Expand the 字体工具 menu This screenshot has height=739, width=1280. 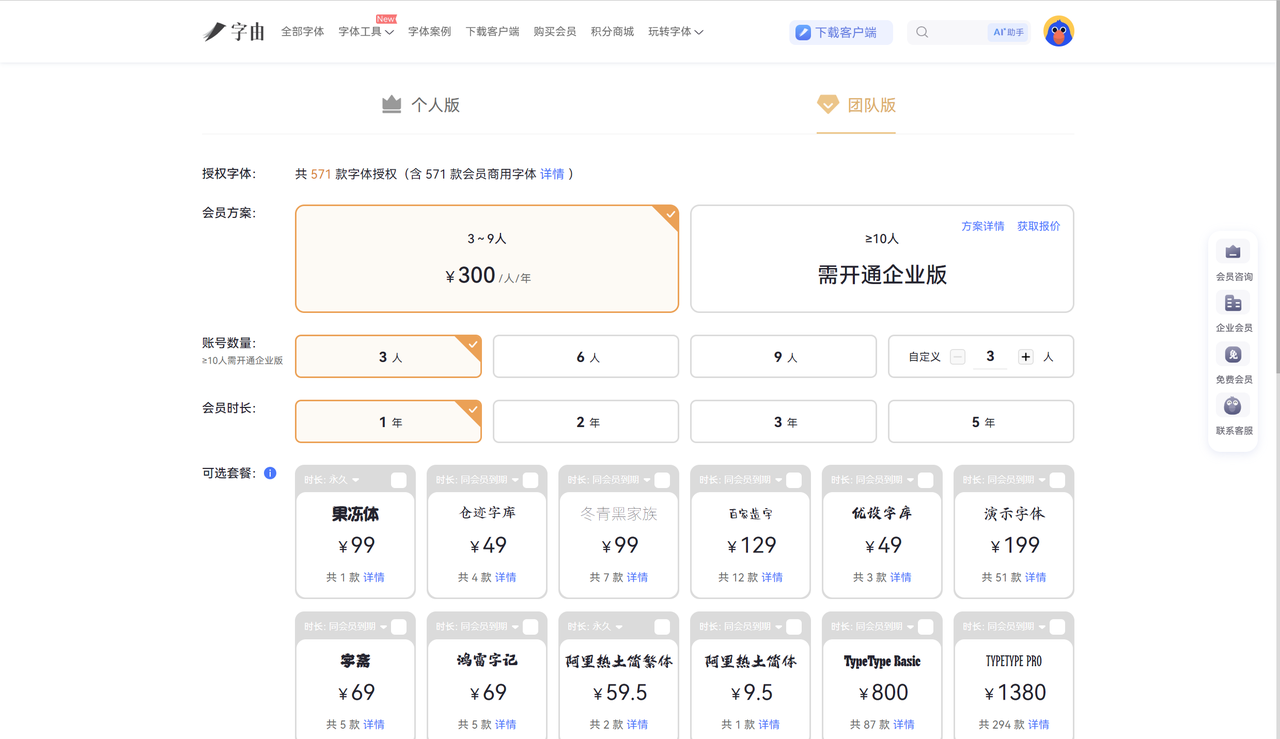[366, 32]
